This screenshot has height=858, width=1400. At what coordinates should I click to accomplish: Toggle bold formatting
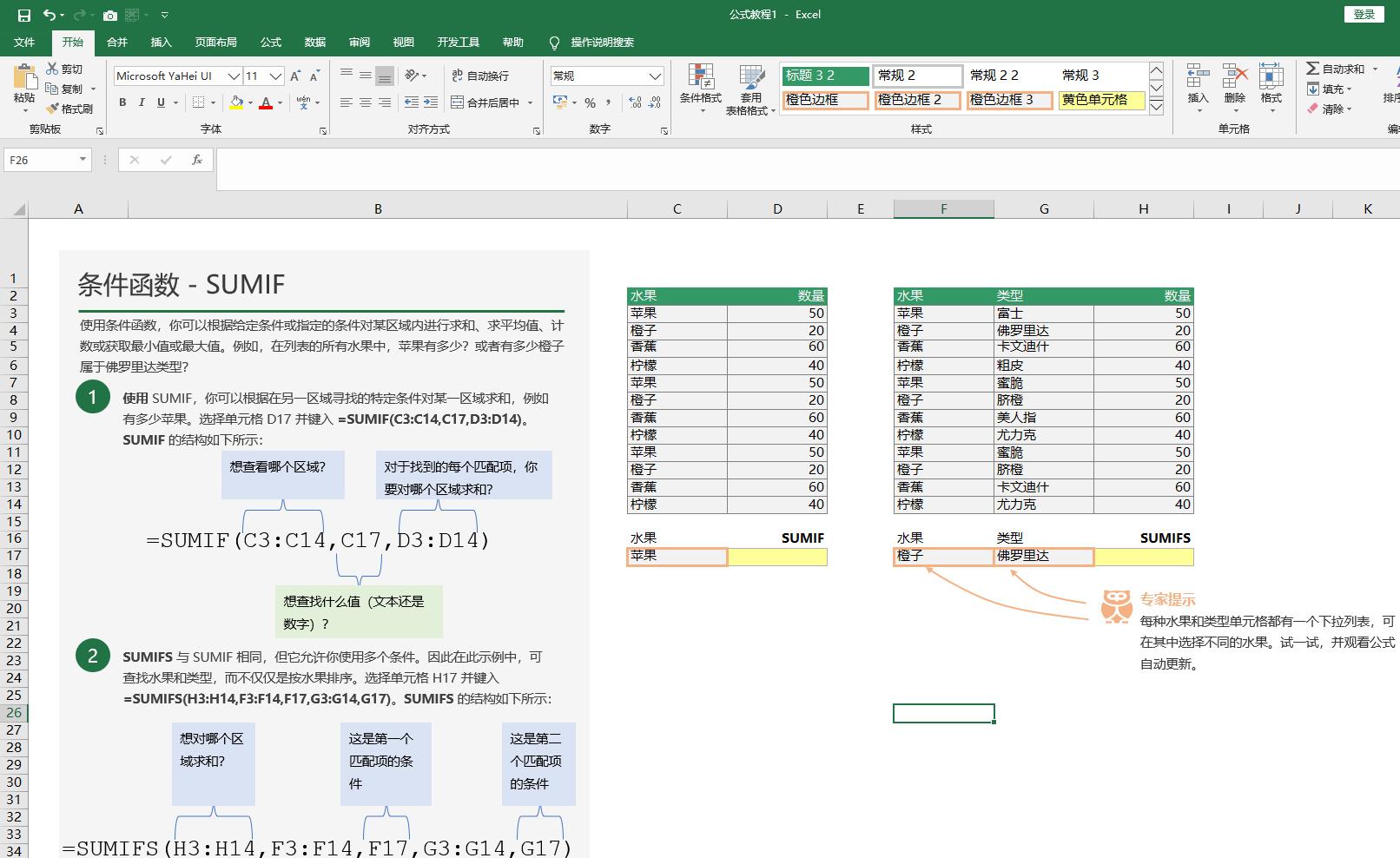(122, 102)
